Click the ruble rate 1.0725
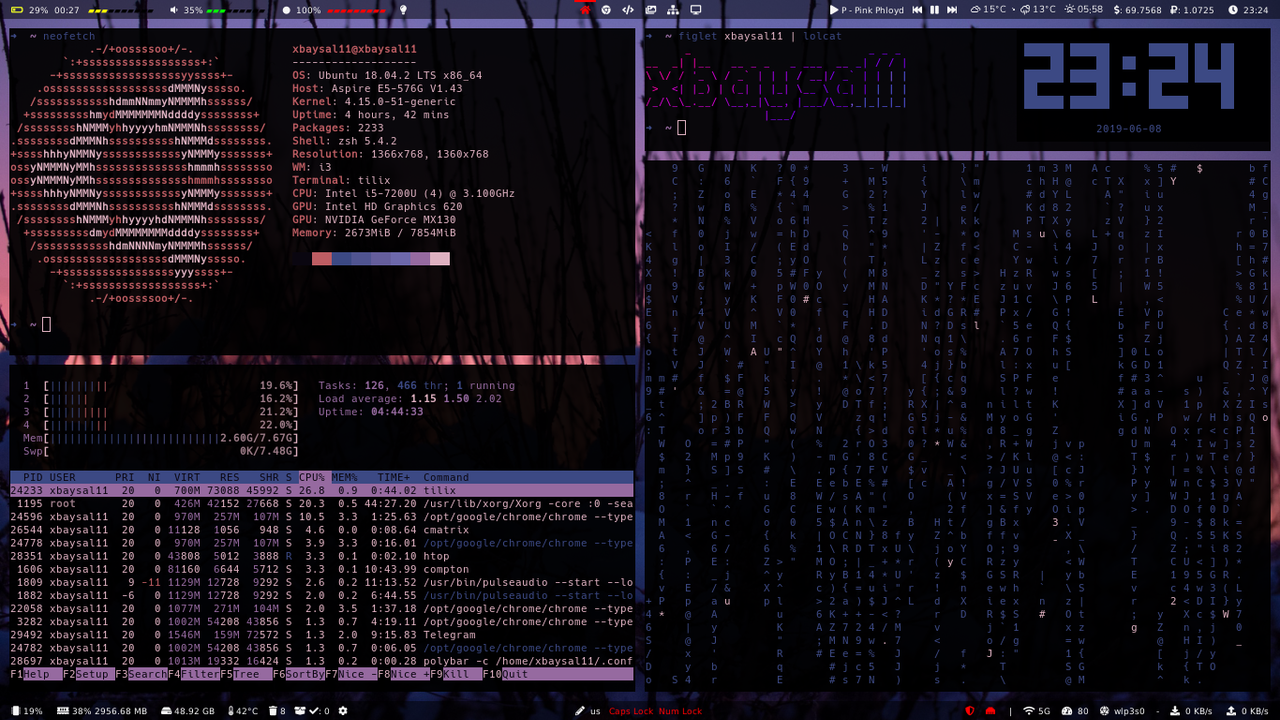Viewport: 1280px width, 720px height. 1193,10
